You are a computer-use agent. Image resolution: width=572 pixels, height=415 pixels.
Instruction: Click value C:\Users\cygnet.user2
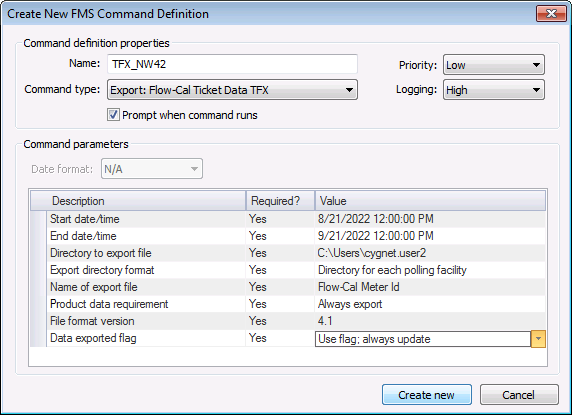[372, 253]
